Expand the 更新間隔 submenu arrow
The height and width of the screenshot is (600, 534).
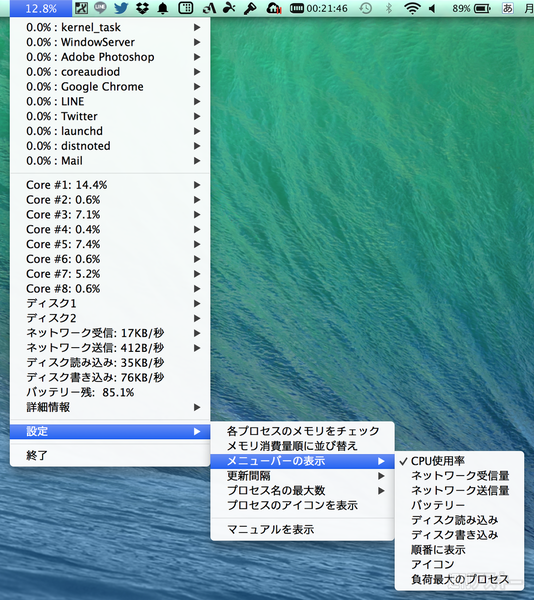coord(381,476)
